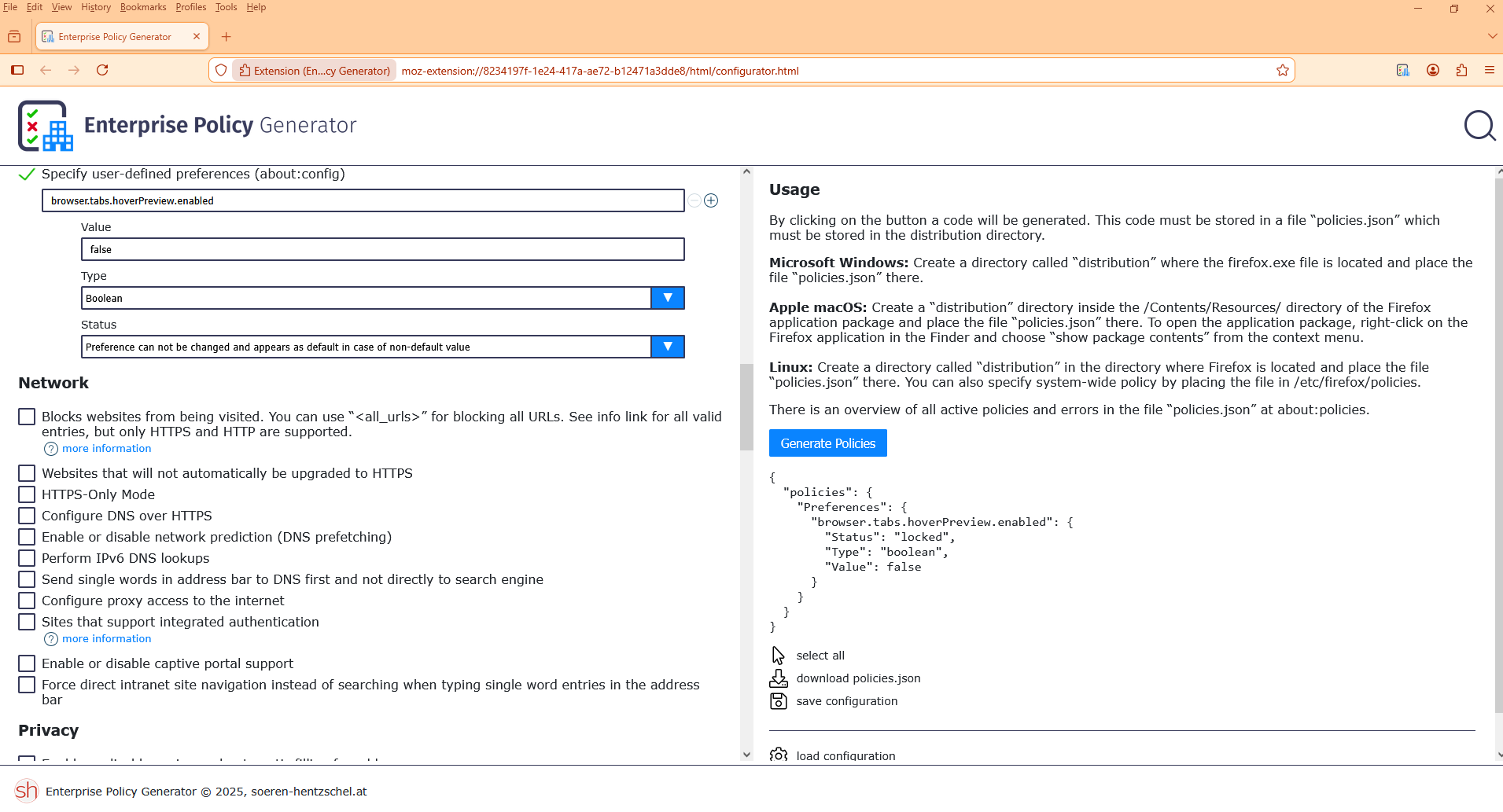The width and height of the screenshot is (1503, 812).
Task: Open the Firefox account profile icon
Action: click(1433, 71)
